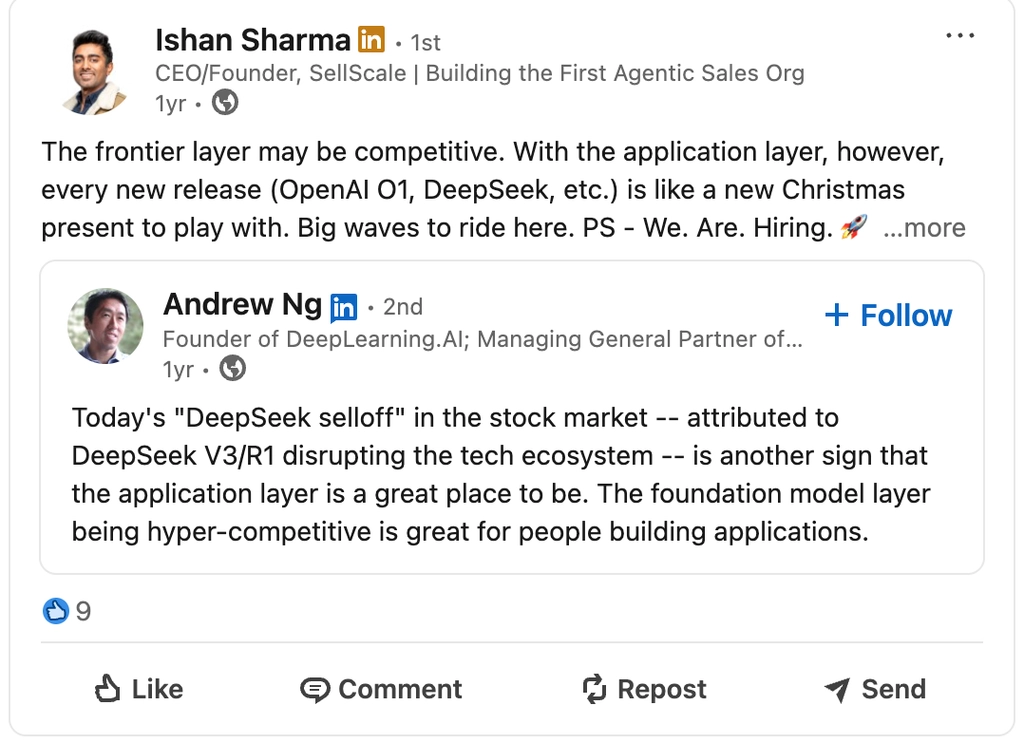This screenshot has height=747, width=1024.
Task: Send the post to someone
Action: (874, 689)
